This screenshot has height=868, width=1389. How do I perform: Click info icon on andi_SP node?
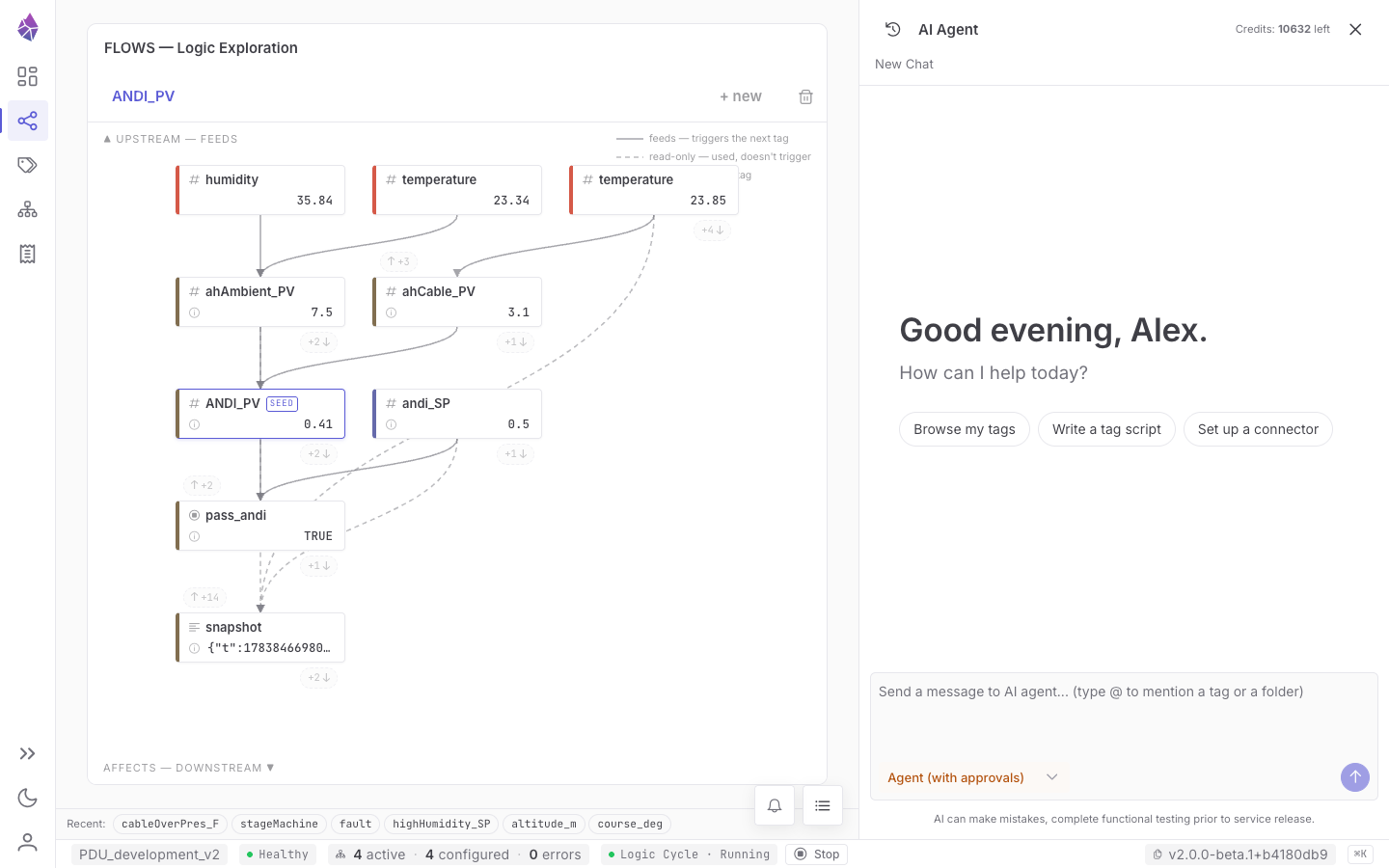click(392, 424)
